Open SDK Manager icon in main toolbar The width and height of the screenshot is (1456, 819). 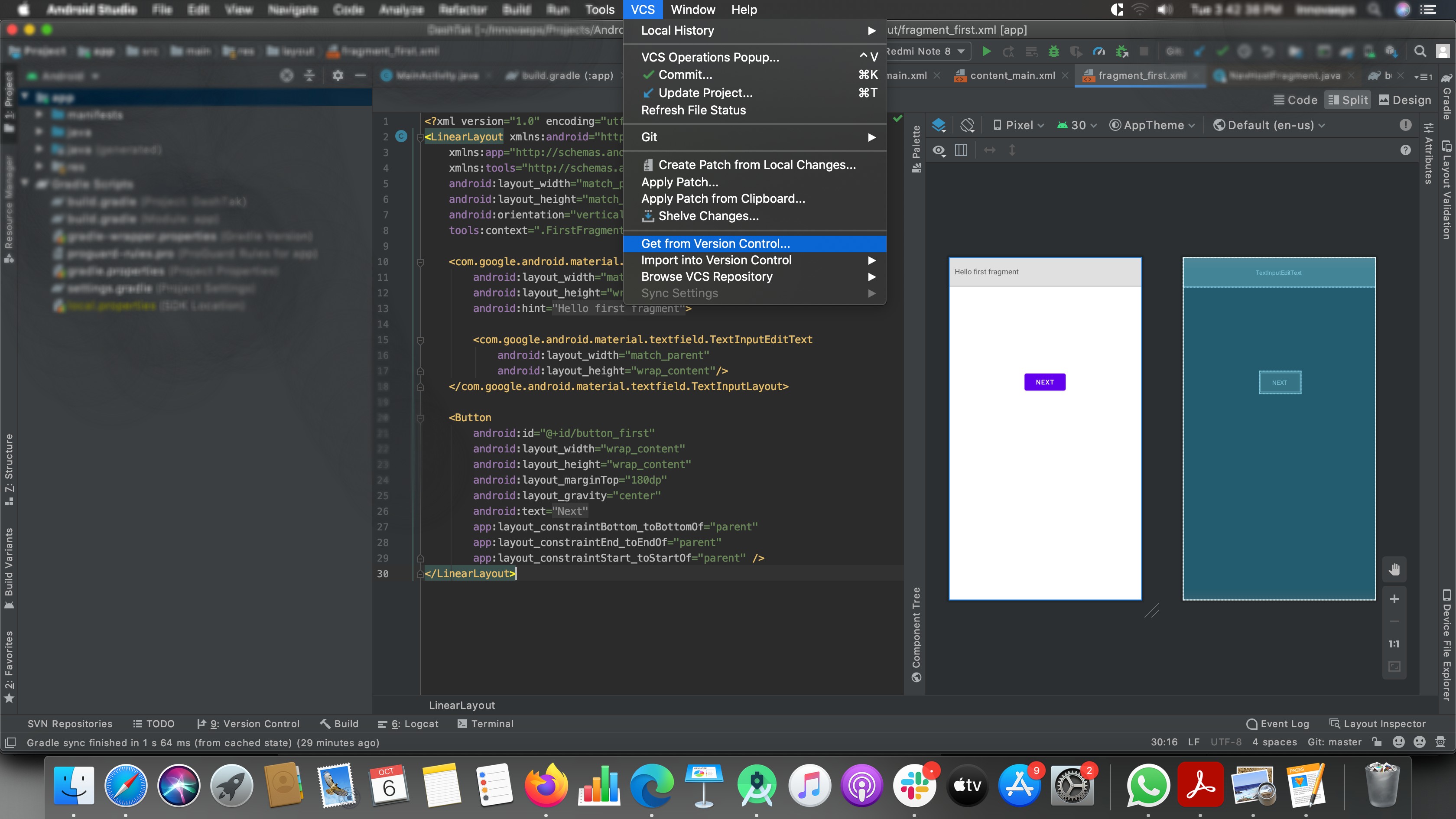1391,52
